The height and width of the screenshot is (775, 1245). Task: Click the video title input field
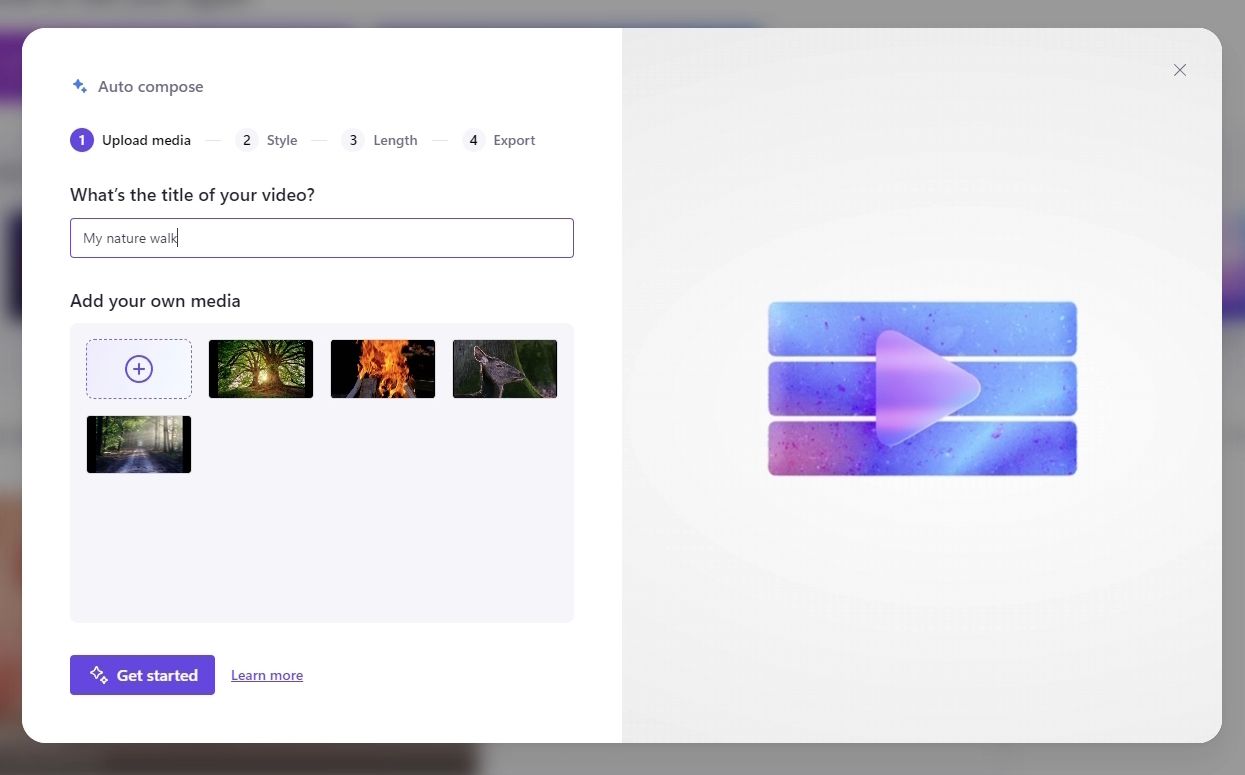321,237
